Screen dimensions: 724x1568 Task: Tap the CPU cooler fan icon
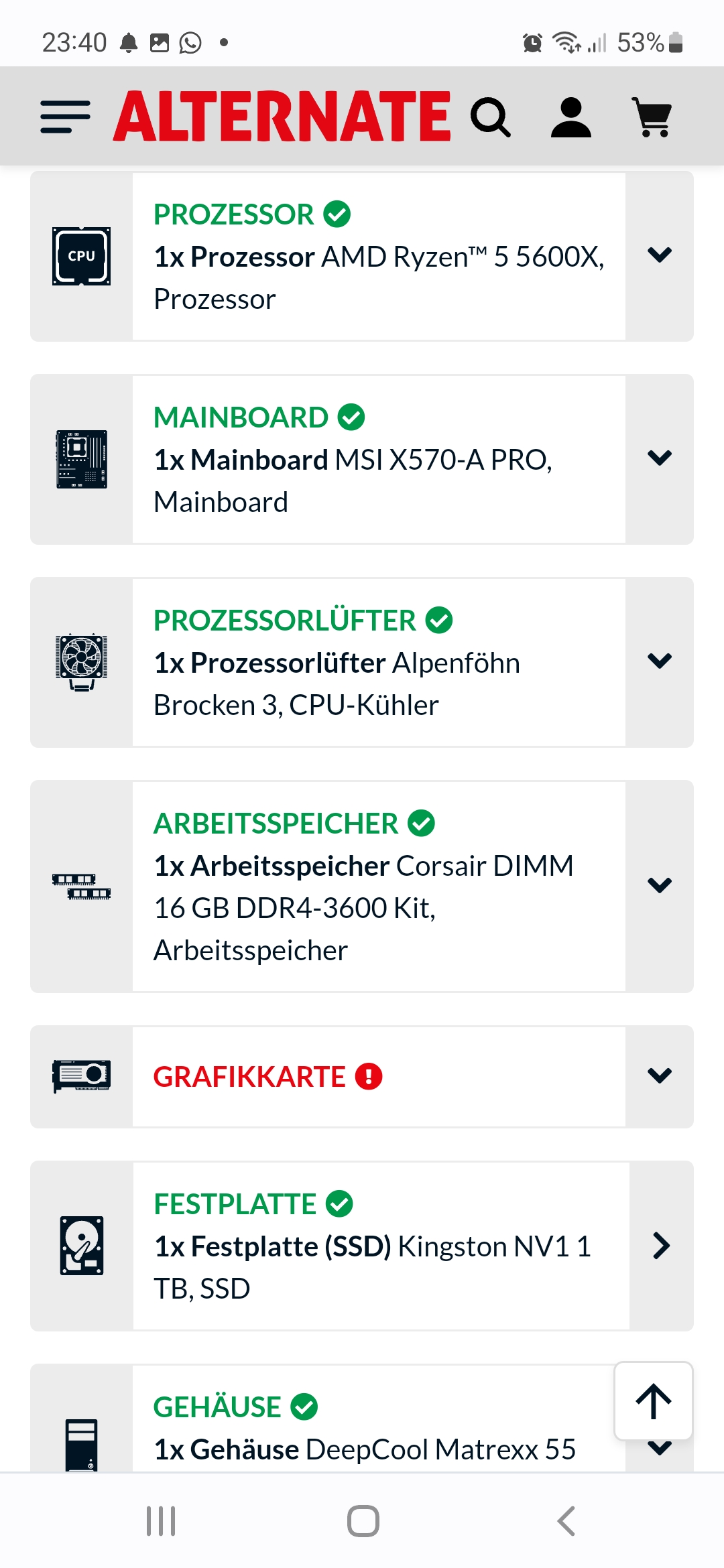click(x=81, y=662)
